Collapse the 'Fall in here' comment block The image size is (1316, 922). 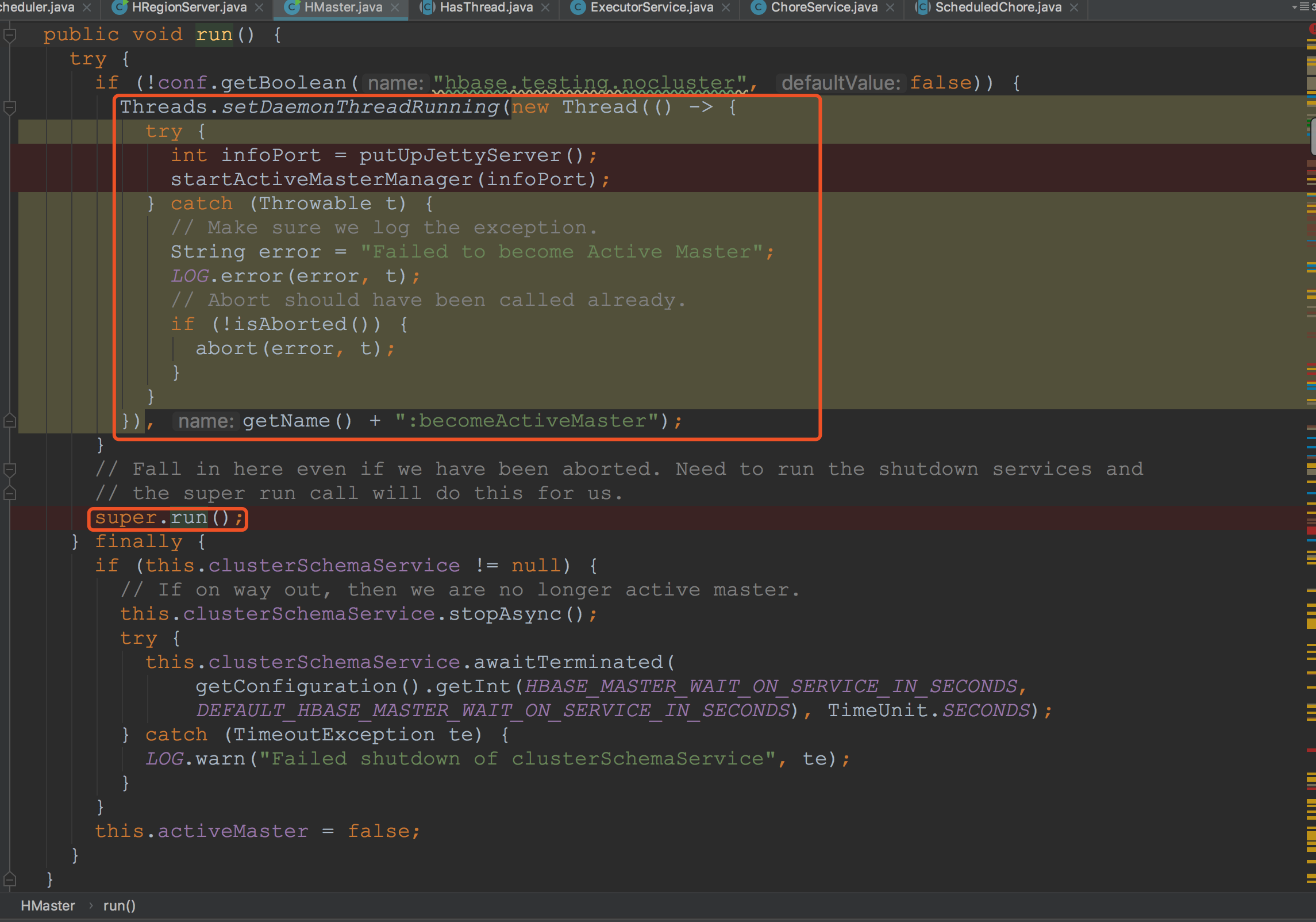pyautogui.click(x=9, y=470)
